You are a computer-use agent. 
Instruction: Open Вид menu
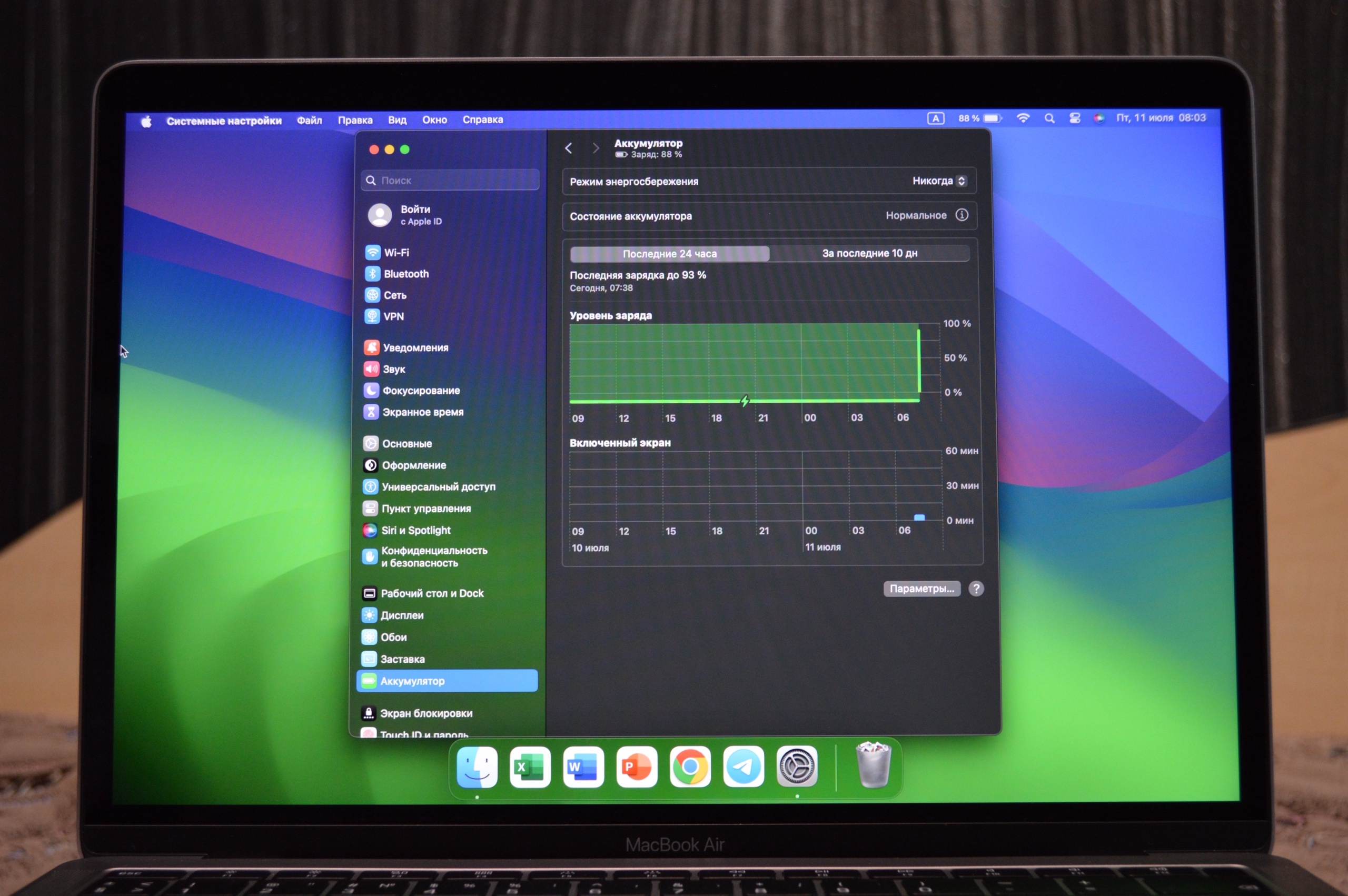(397, 120)
